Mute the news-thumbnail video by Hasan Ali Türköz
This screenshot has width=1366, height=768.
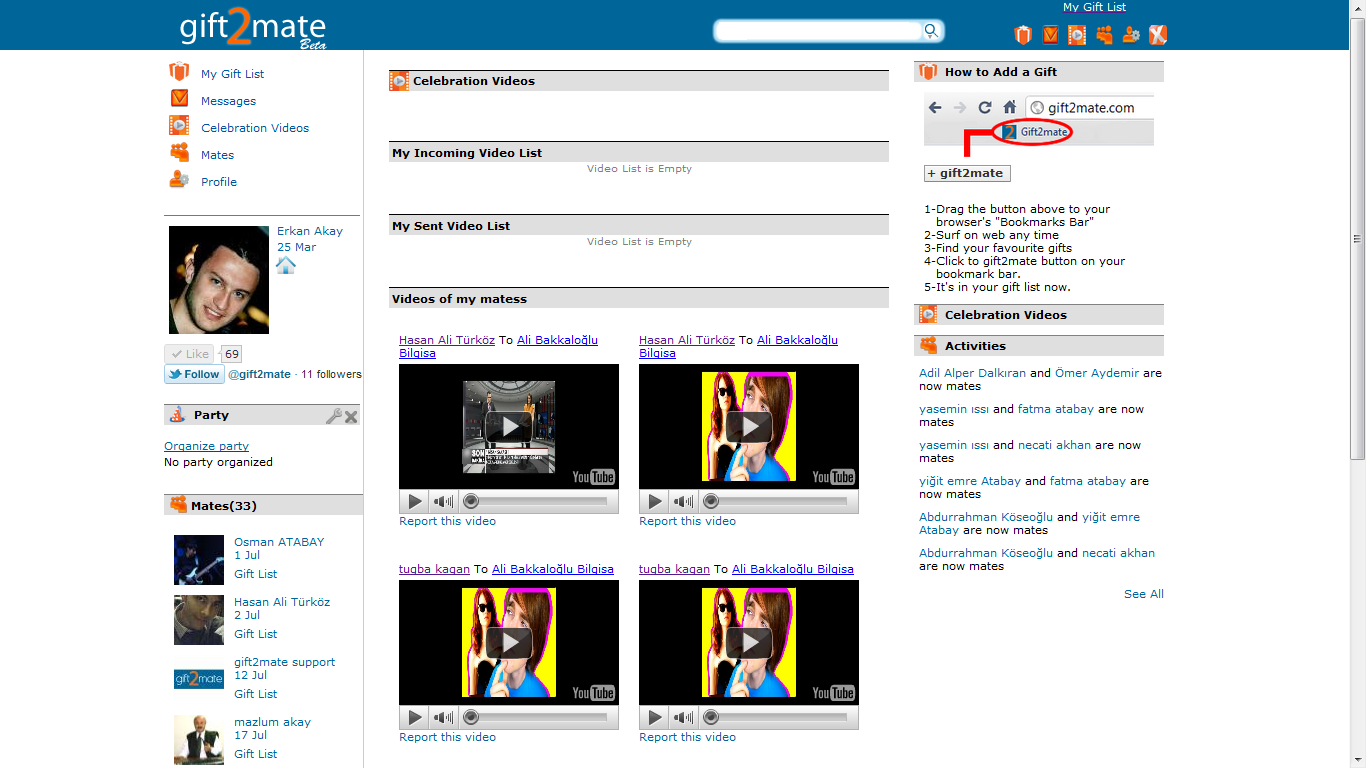click(443, 502)
